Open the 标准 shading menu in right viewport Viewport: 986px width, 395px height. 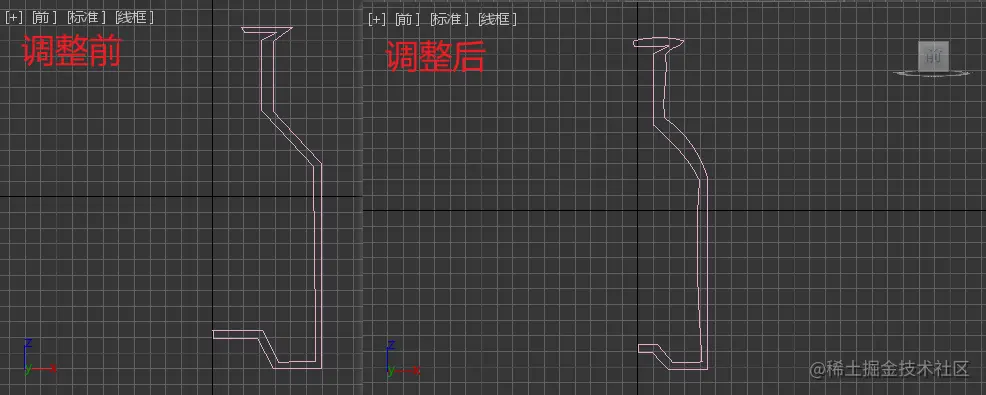[449, 19]
